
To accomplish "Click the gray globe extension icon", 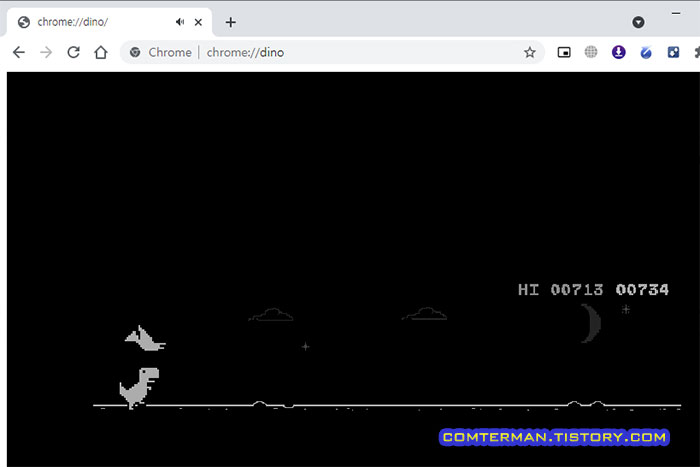I will 591,52.
